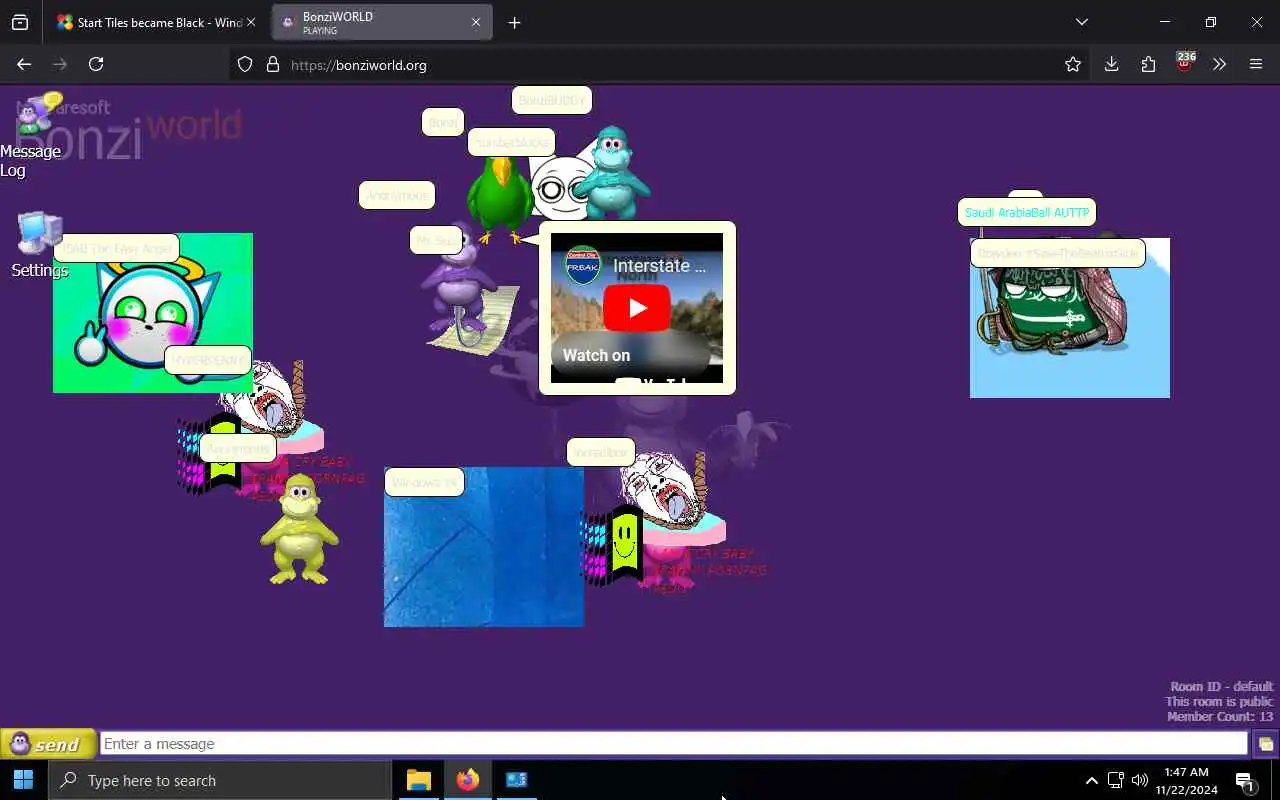Image resolution: width=1280 pixels, height=800 pixels.
Task: Close the Start Tiles became Black tab
Action: coord(251,22)
